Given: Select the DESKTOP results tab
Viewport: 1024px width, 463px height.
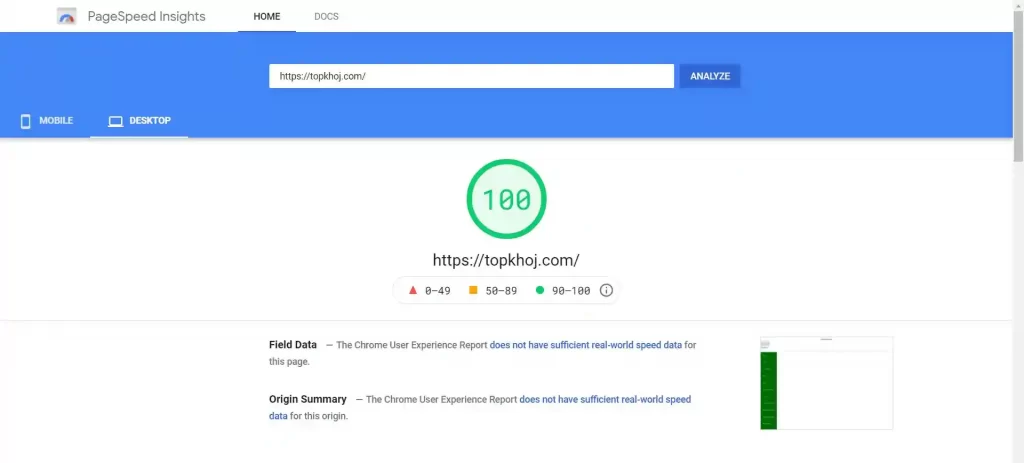Looking at the screenshot, I should coord(139,121).
